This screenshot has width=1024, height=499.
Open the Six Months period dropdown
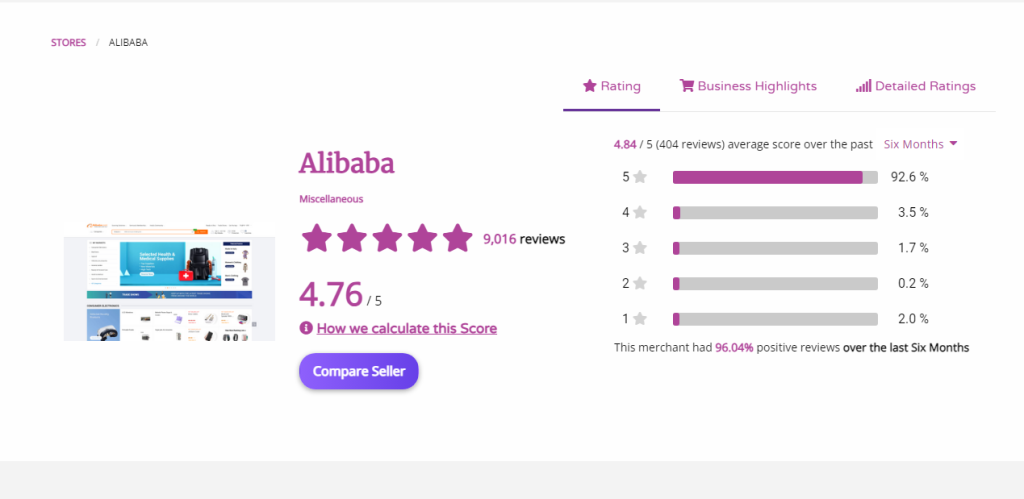pyautogui.click(x=920, y=144)
